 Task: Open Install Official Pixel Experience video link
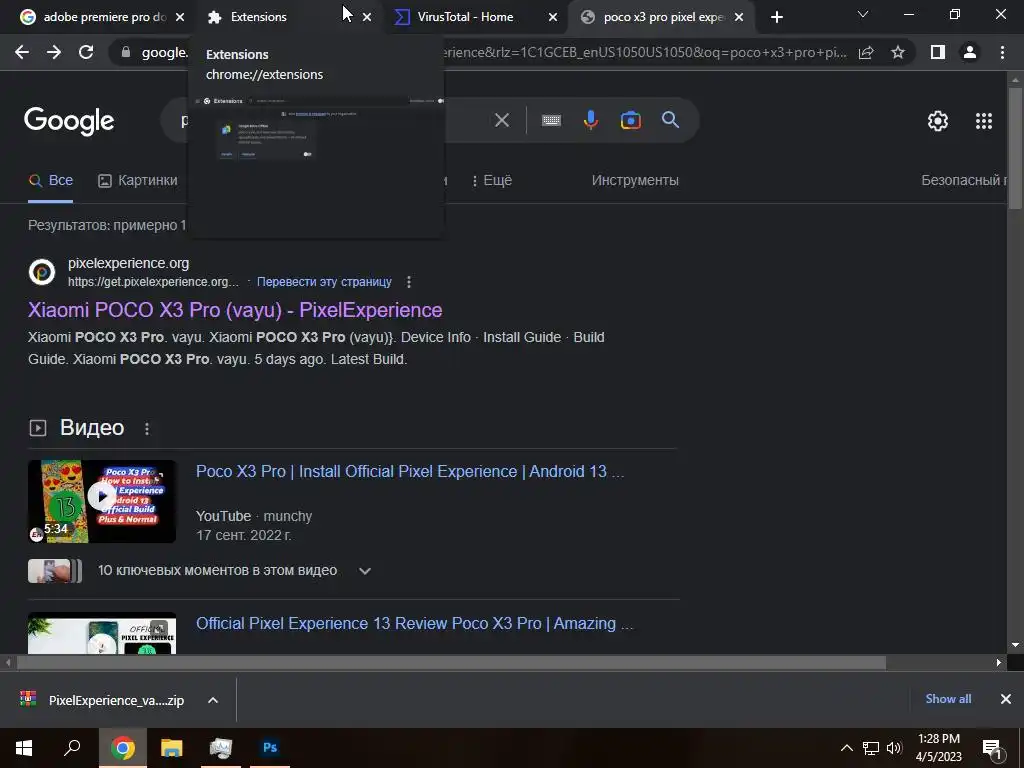click(409, 472)
